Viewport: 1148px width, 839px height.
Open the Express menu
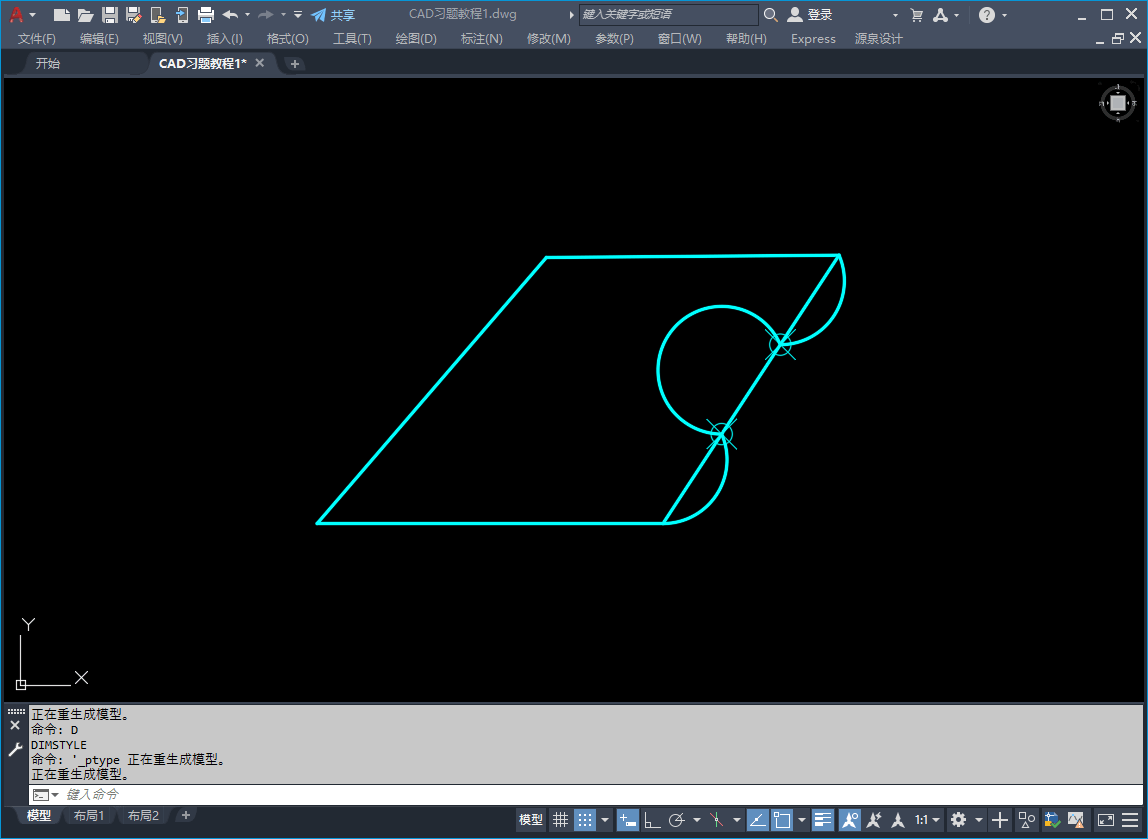[813, 39]
